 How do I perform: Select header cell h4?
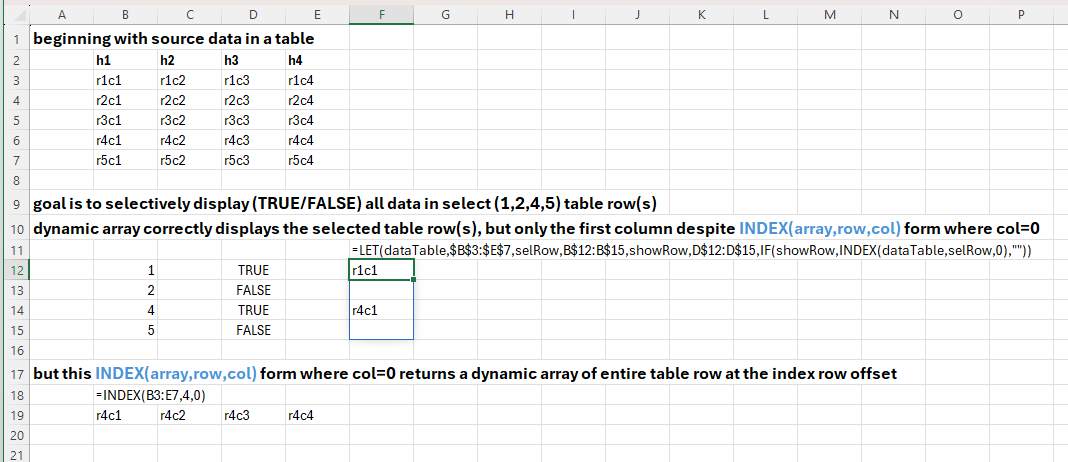pyautogui.click(x=317, y=60)
